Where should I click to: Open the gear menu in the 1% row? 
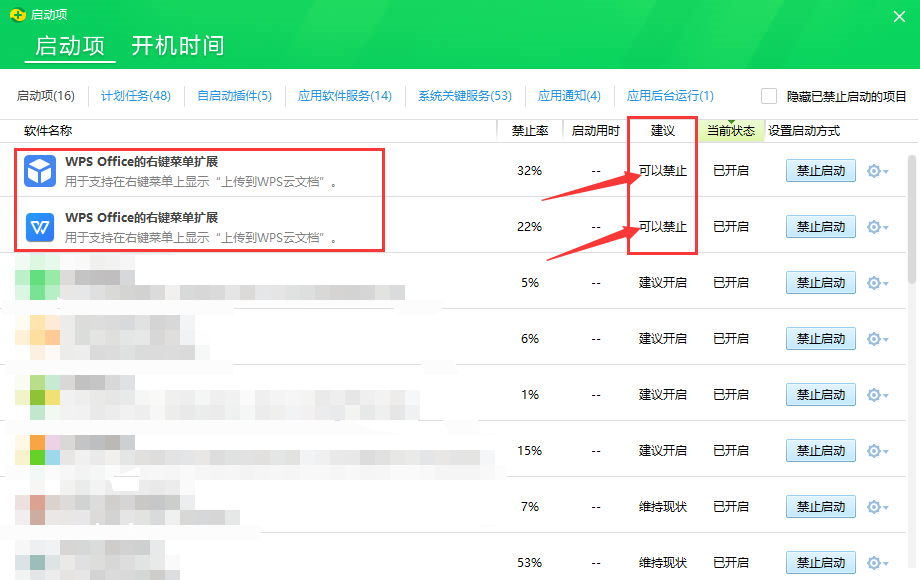pyautogui.click(x=877, y=395)
